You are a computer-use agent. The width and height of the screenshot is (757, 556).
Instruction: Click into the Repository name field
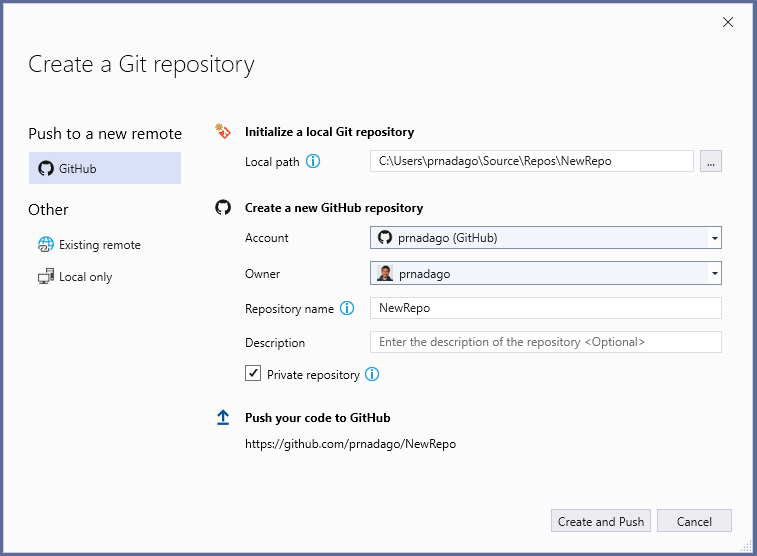(x=546, y=308)
